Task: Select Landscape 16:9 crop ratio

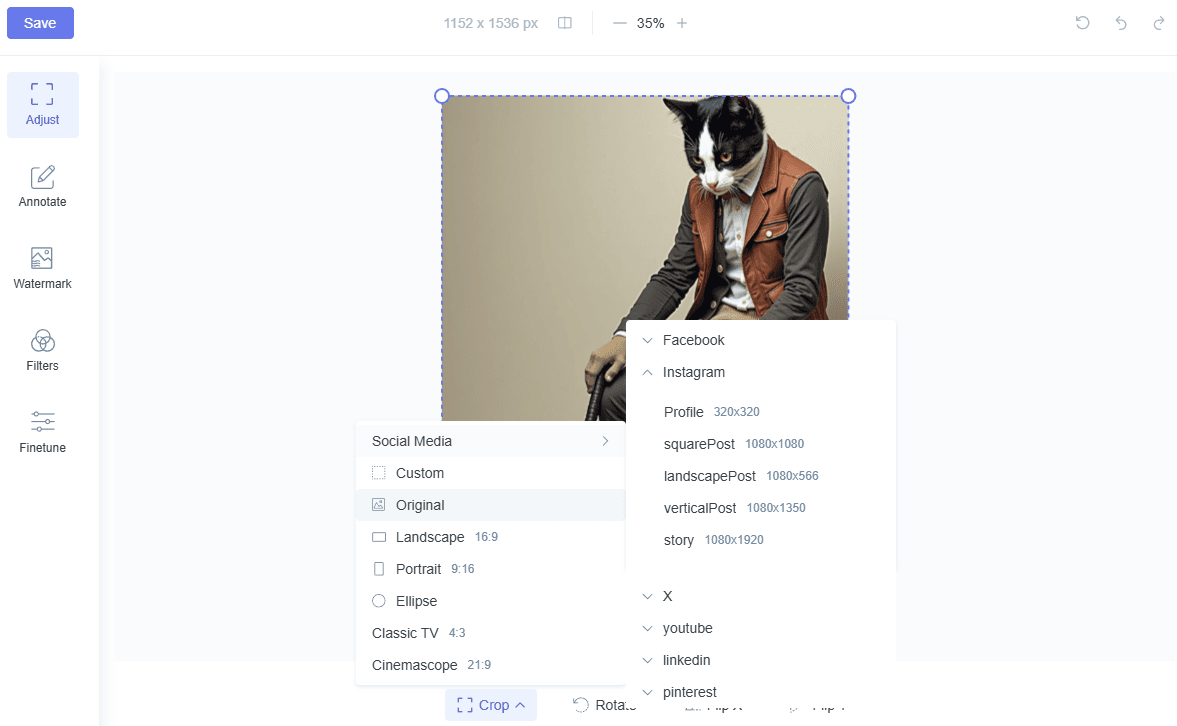Action: (x=491, y=538)
